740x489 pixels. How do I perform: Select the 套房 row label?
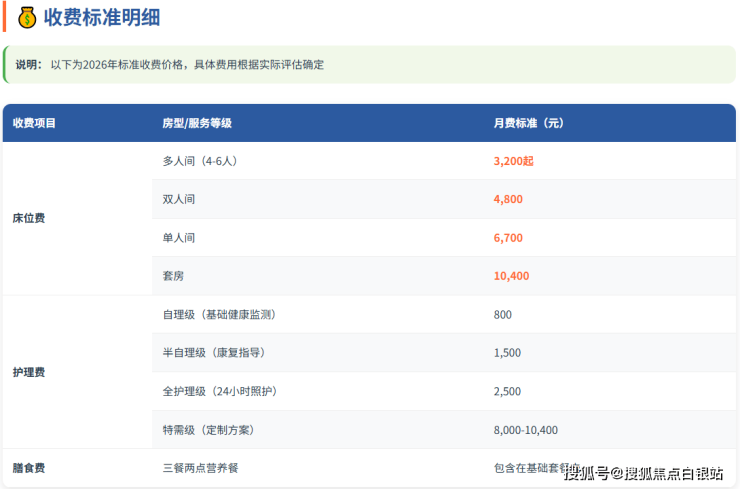coord(173,276)
